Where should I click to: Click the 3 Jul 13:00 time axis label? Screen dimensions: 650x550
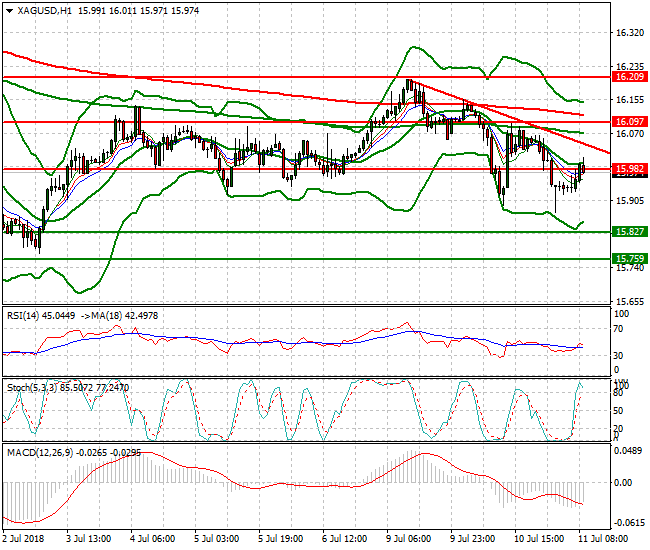point(88,539)
